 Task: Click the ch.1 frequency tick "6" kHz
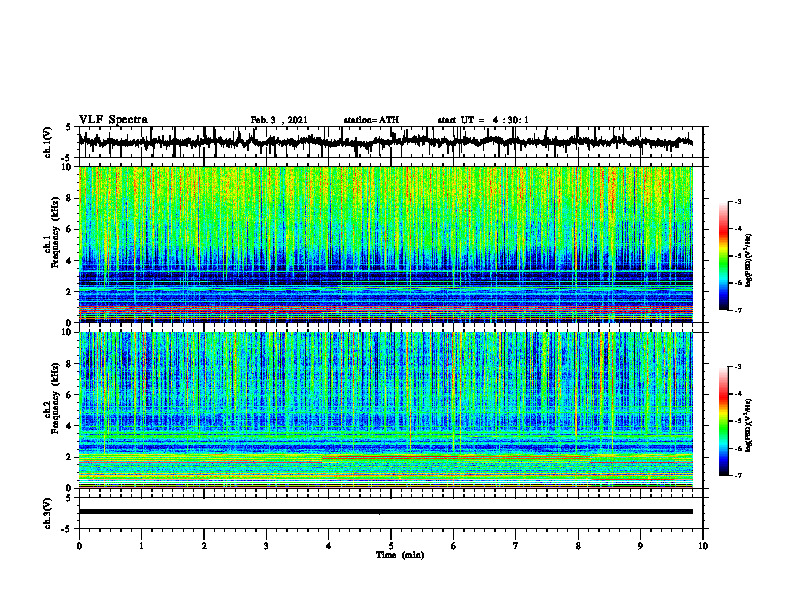71,229
